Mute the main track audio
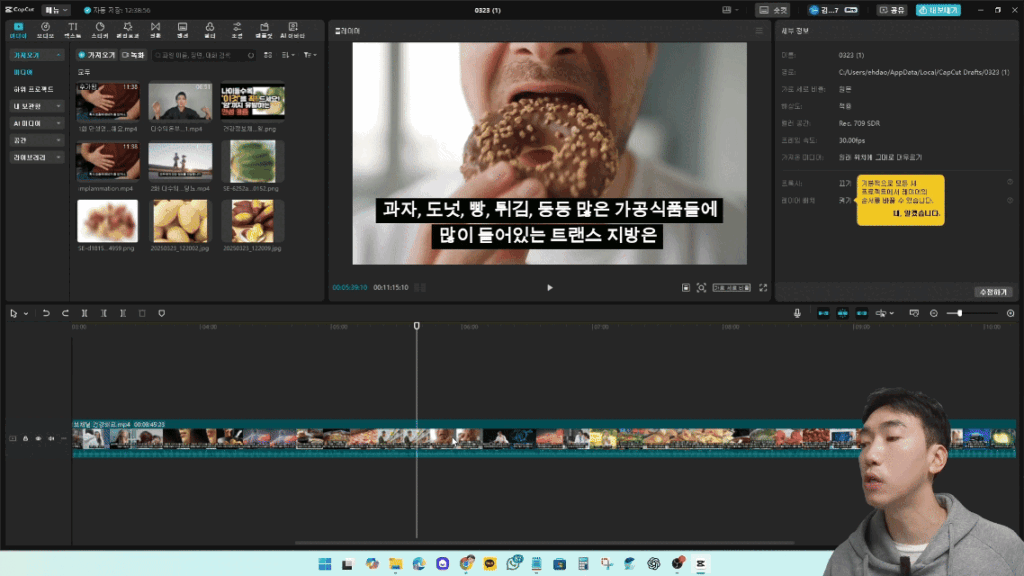The width and height of the screenshot is (1024, 576). click(x=50, y=438)
